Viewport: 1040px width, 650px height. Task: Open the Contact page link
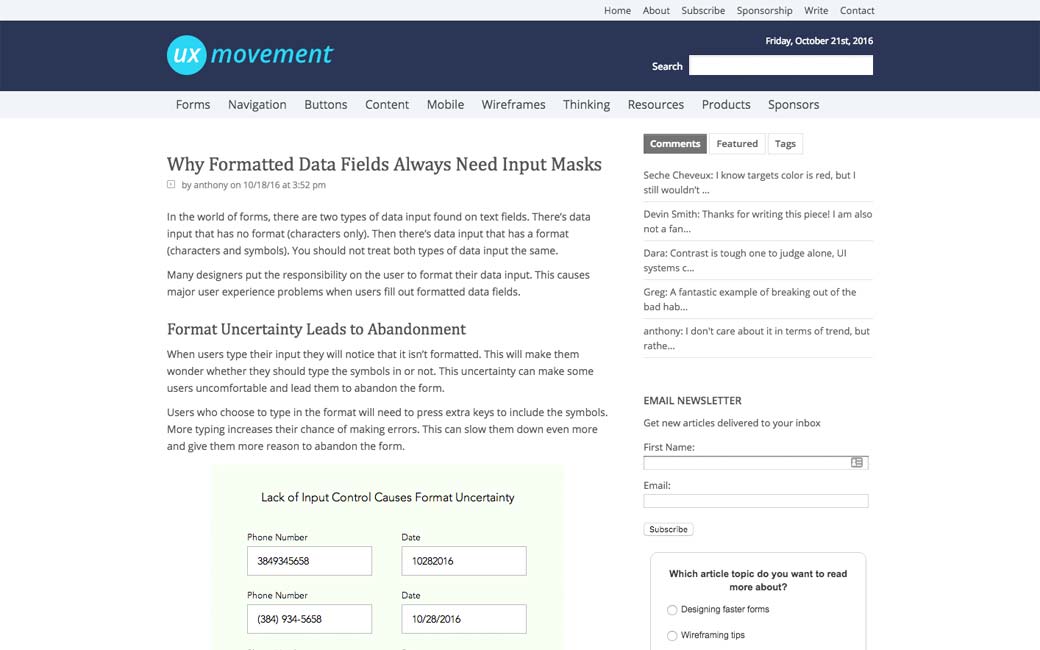coord(857,11)
